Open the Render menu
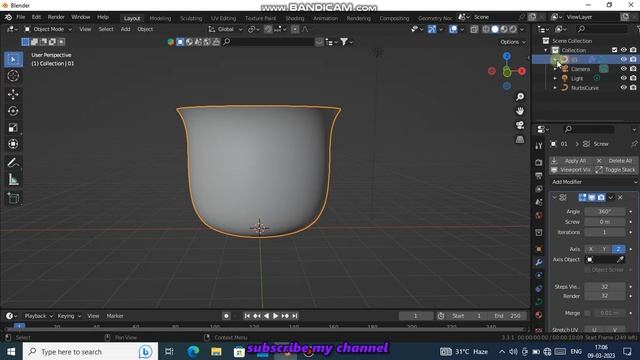This screenshot has width=640, height=360. (x=56, y=17)
